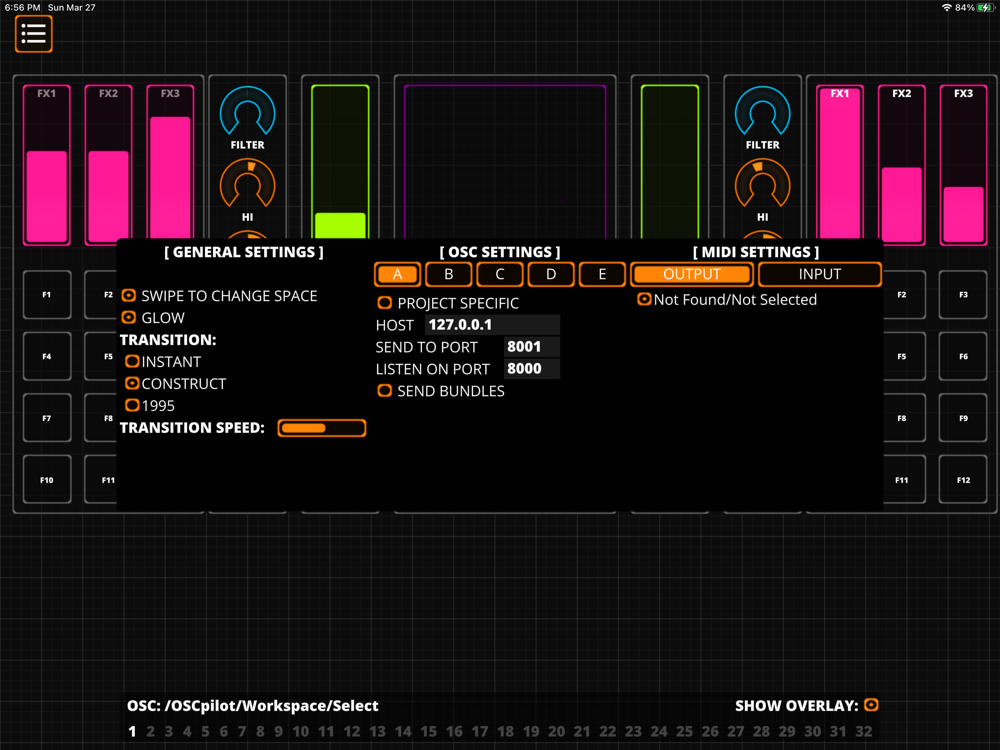Click the left blue FILTER knob

(247, 112)
